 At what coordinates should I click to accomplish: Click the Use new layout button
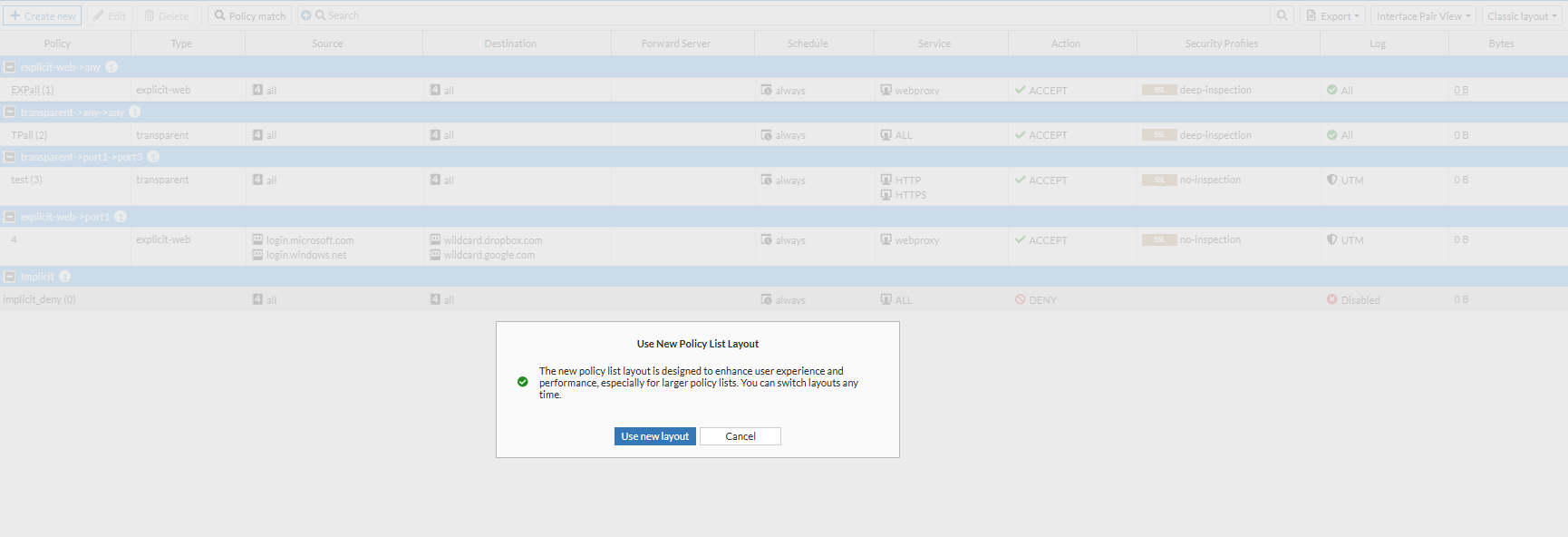pyautogui.click(x=654, y=436)
